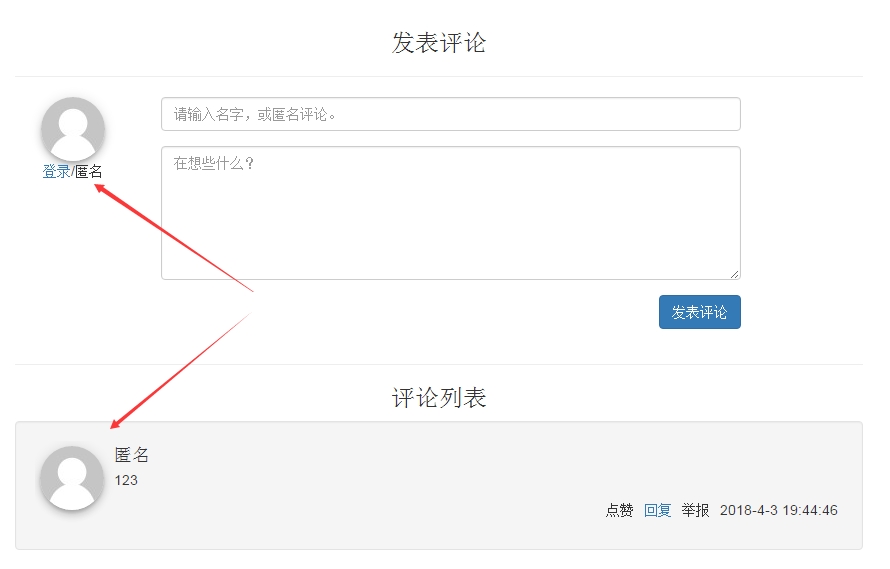Report the comment using 举报
This screenshot has height=569, width=890.
[695, 510]
